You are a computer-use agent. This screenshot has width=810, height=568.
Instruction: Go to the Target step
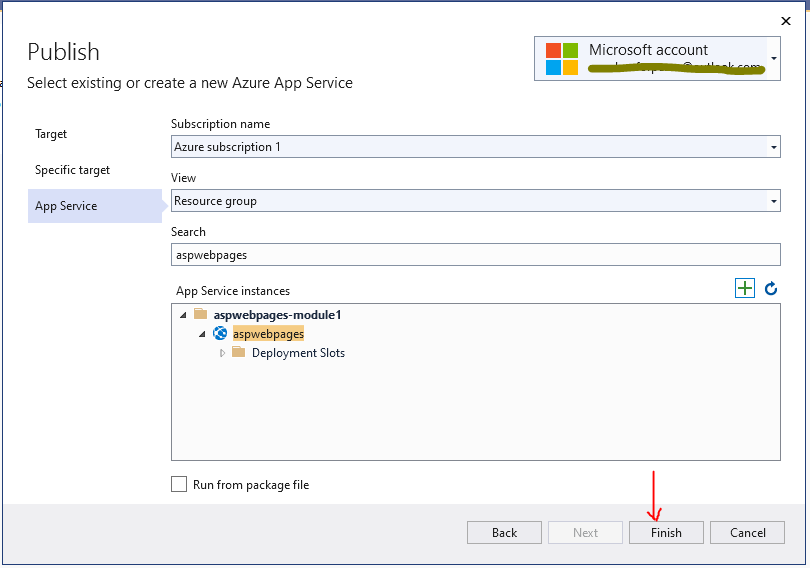[51, 134]
